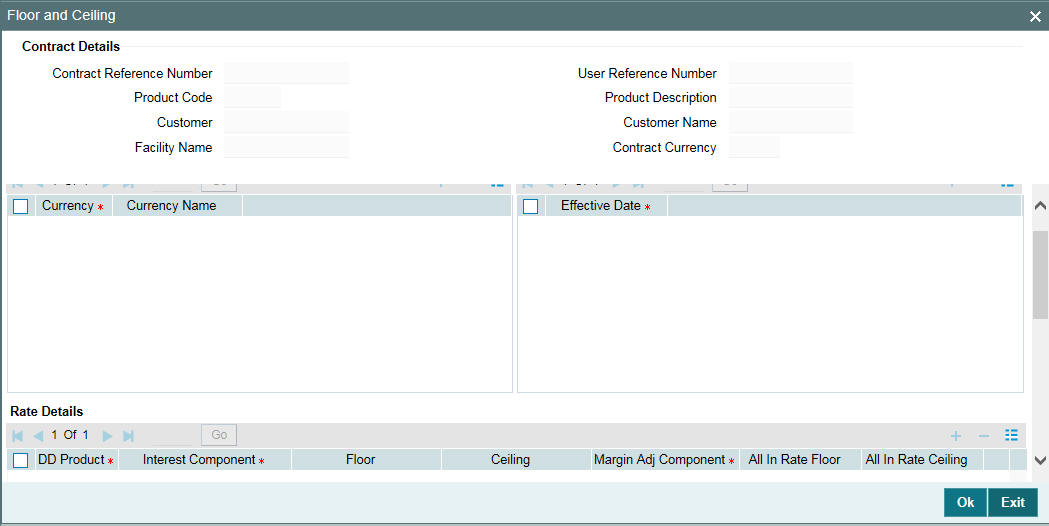Click the All In Rate Floor header
1049x526 pixels.
point(800,460)
